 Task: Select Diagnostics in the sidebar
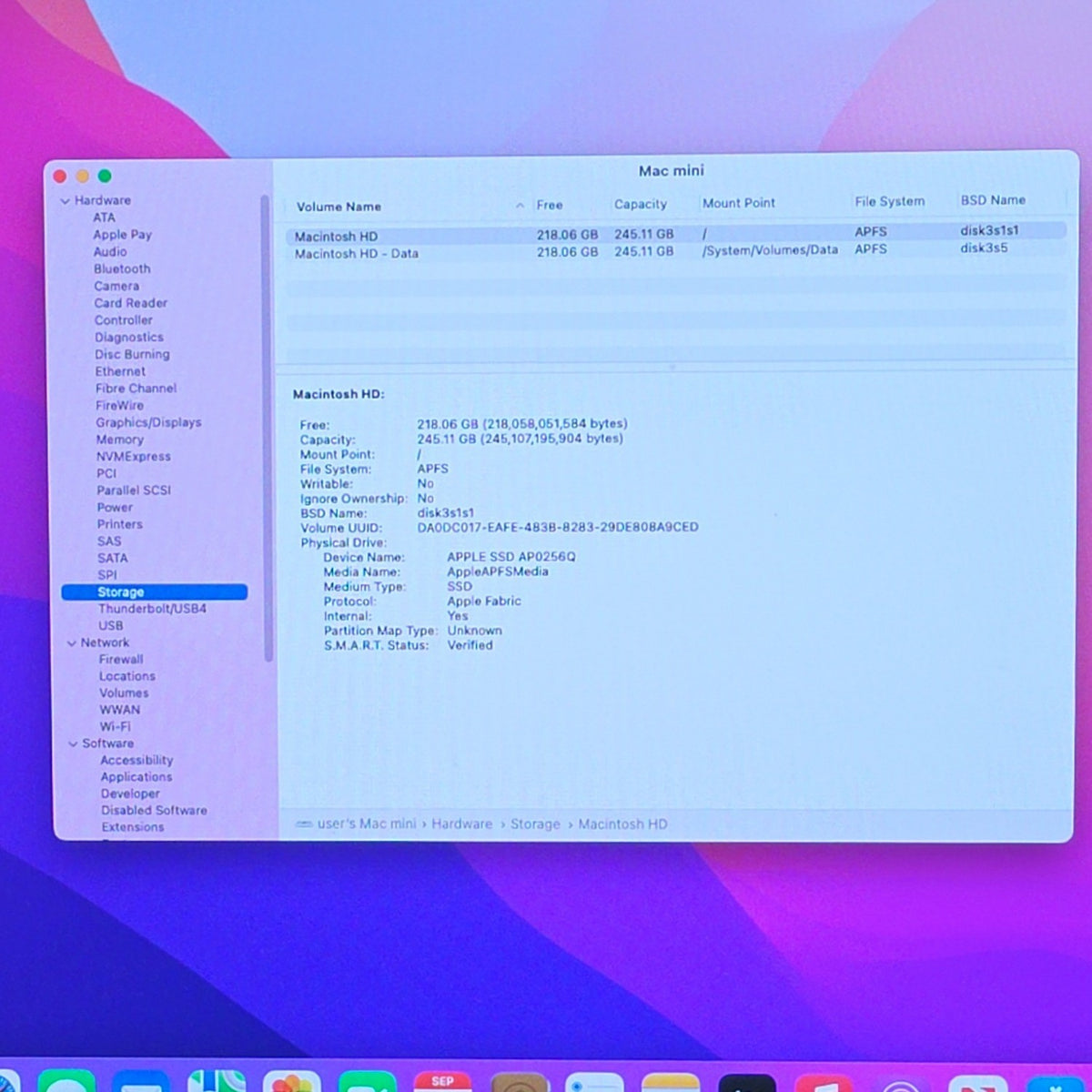[x=128, y=338]
